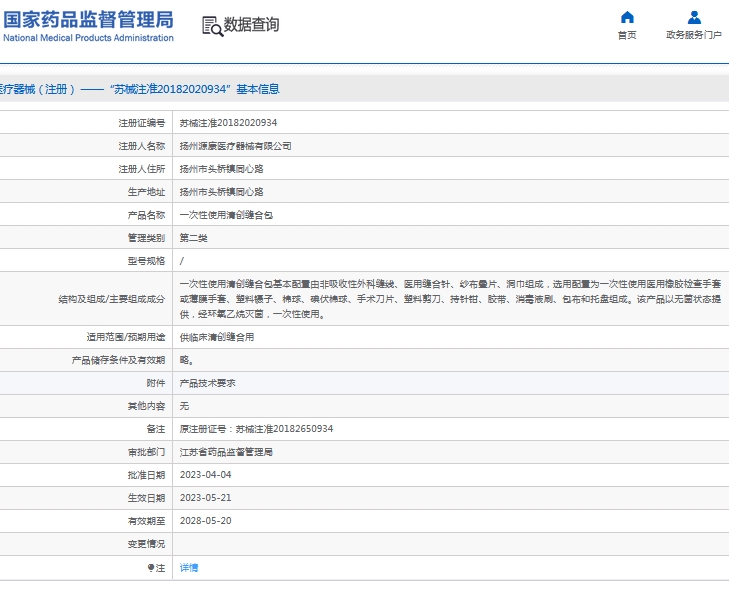Click the 备注 label
This screenshot has width=729, height=589.
(156, 429)
